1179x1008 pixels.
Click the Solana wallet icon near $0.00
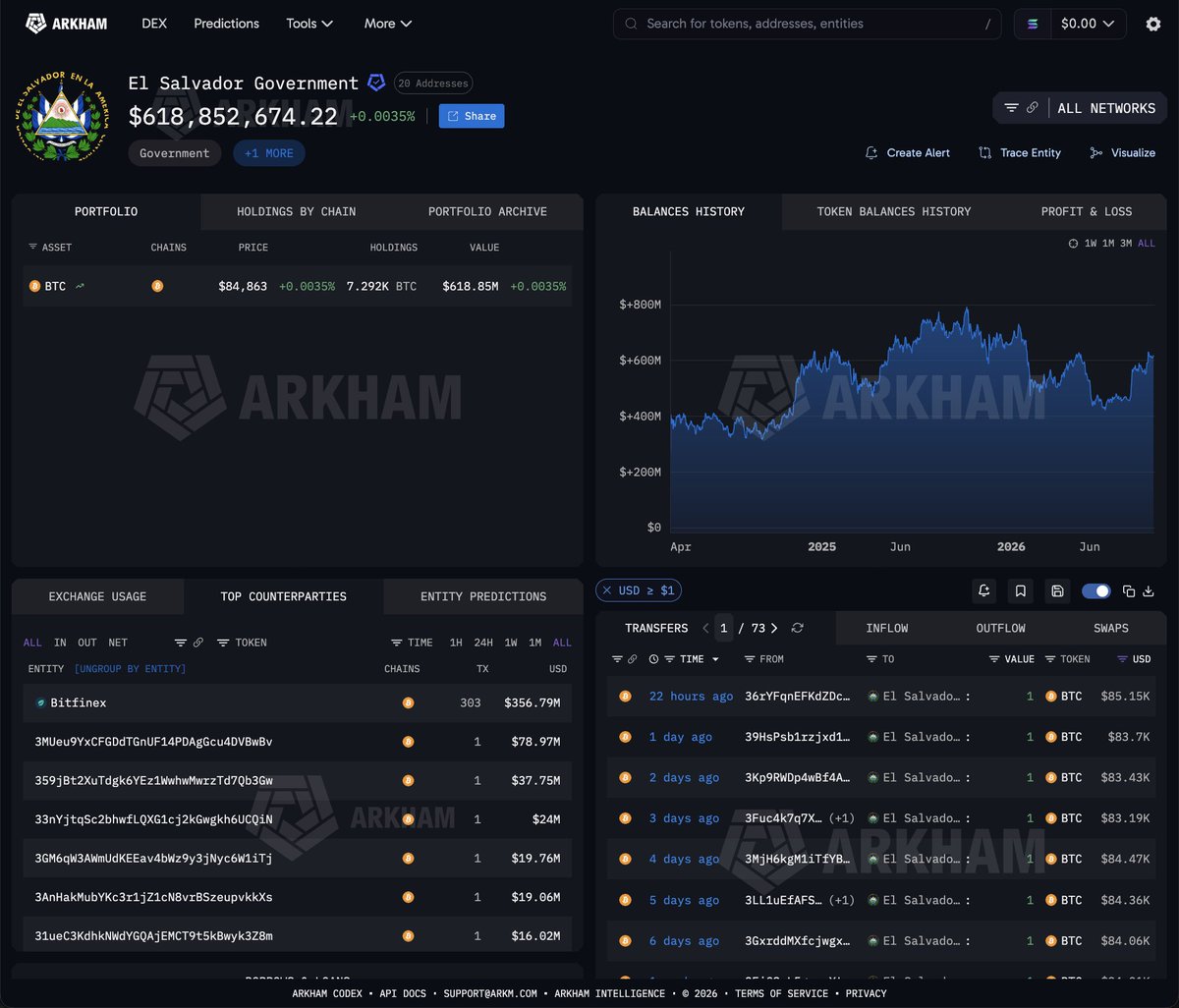pos(1033,24)
